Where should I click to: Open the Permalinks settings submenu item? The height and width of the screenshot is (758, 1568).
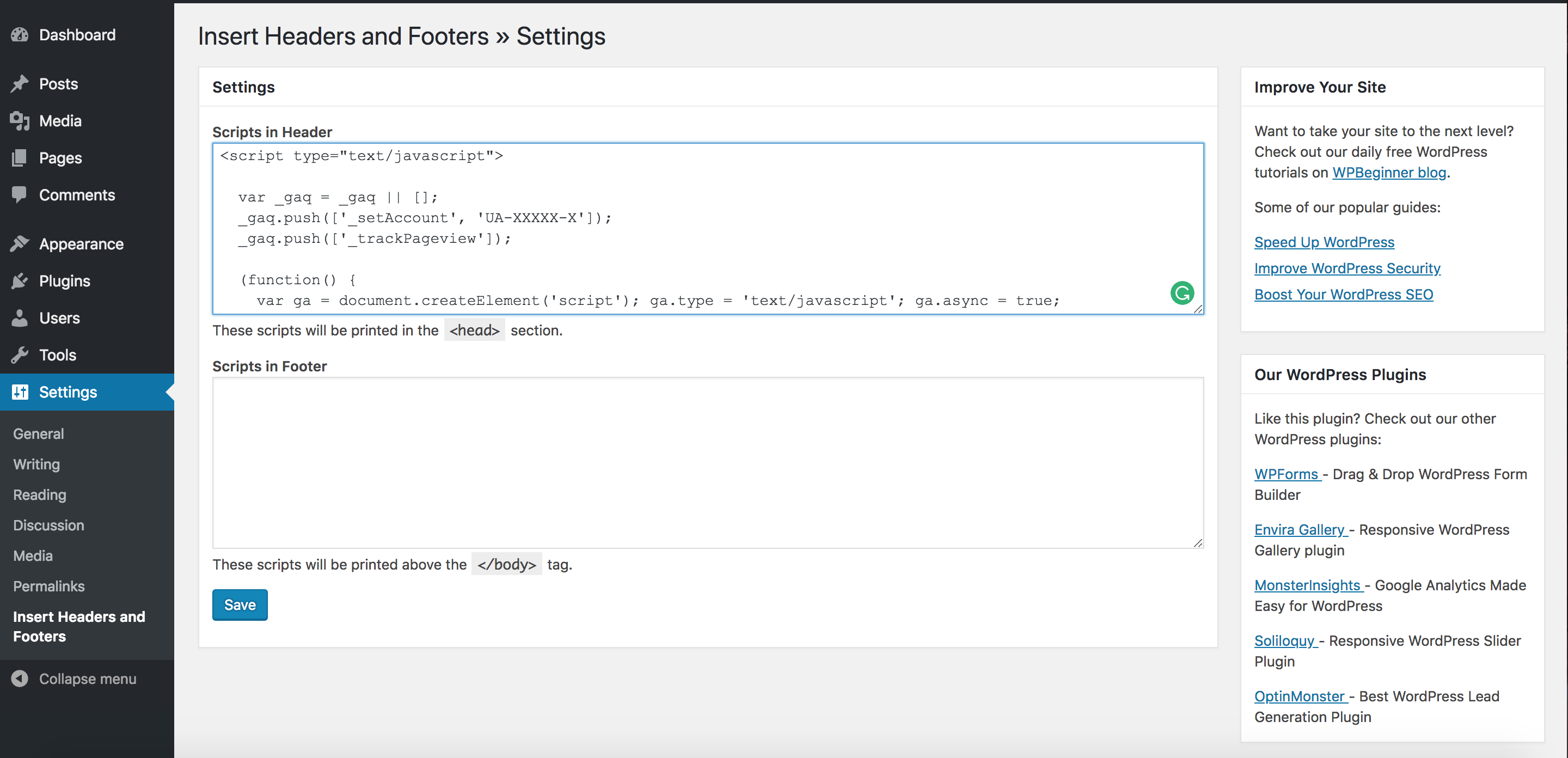[x=48, y=586]
